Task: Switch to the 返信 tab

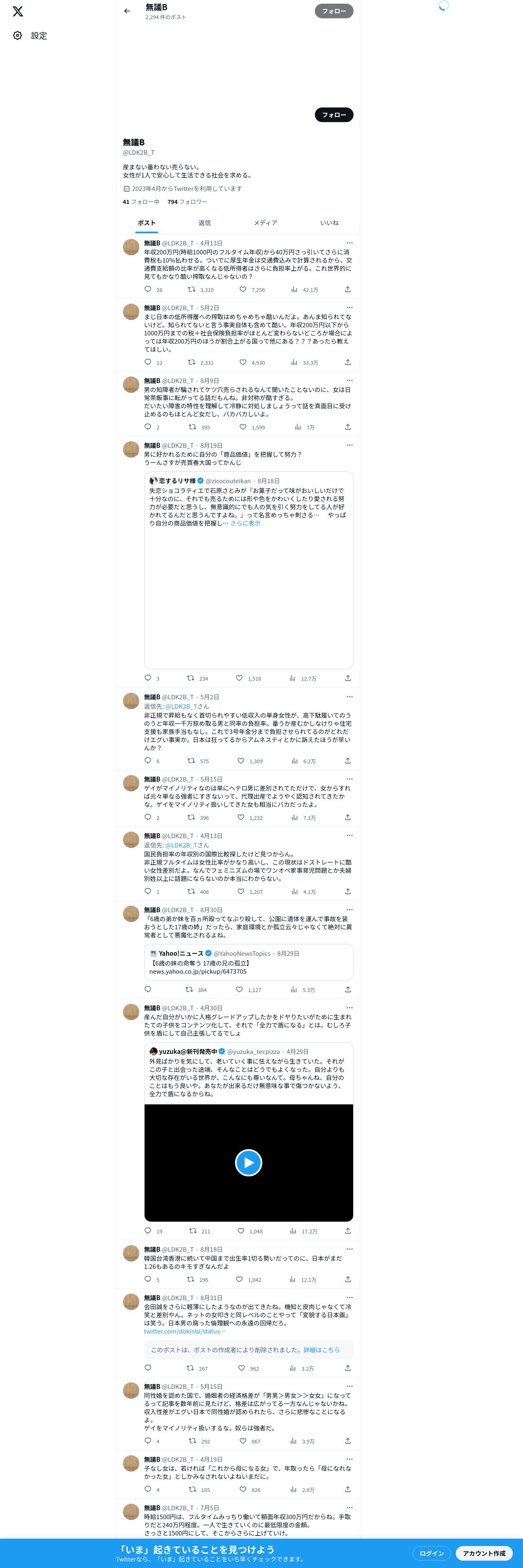Action: point(204,223)
